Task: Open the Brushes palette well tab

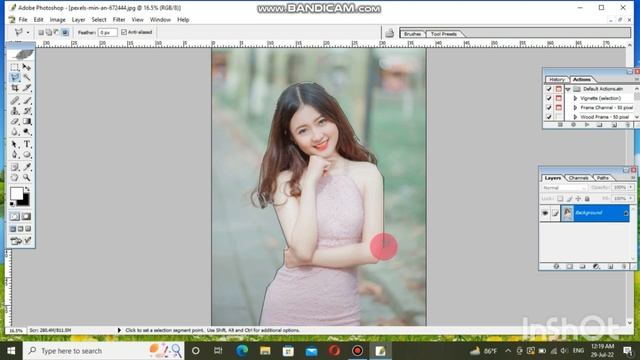Action: 412,34
